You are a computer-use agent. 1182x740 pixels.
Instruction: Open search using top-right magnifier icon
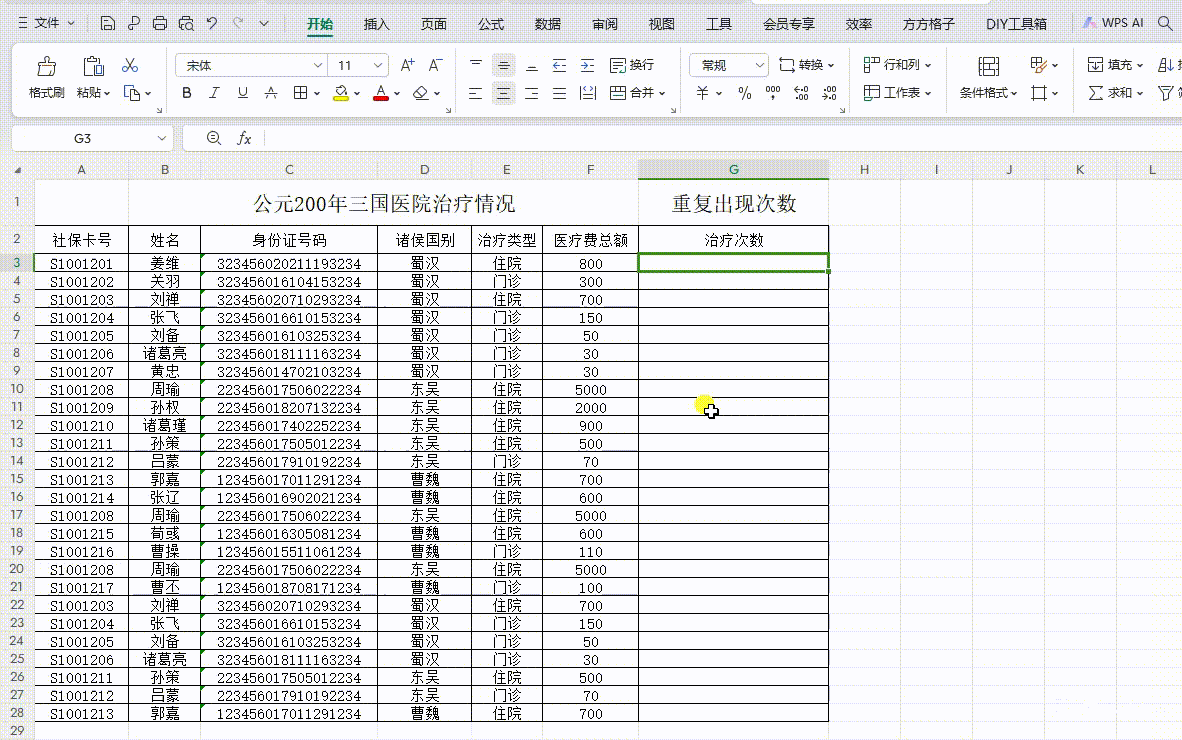tap(1165, 23)
